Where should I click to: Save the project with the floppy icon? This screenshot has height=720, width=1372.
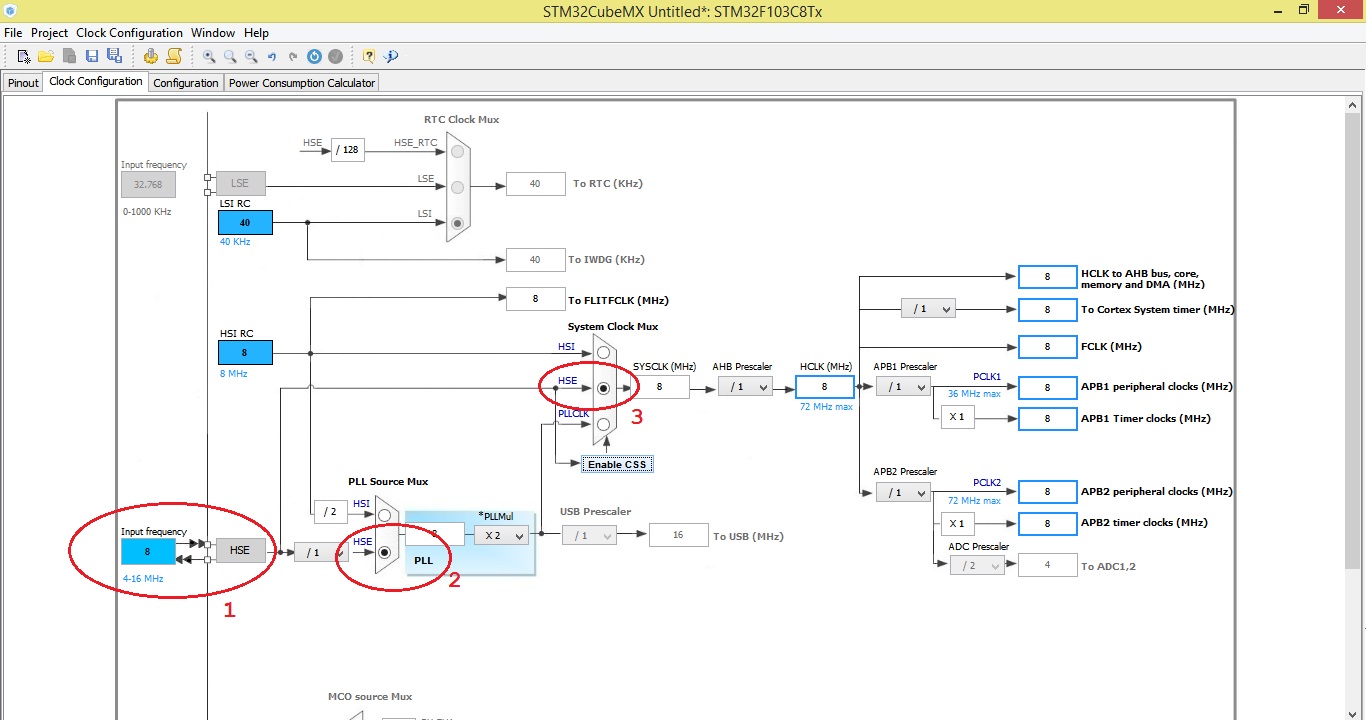click(x=92, y=56)
